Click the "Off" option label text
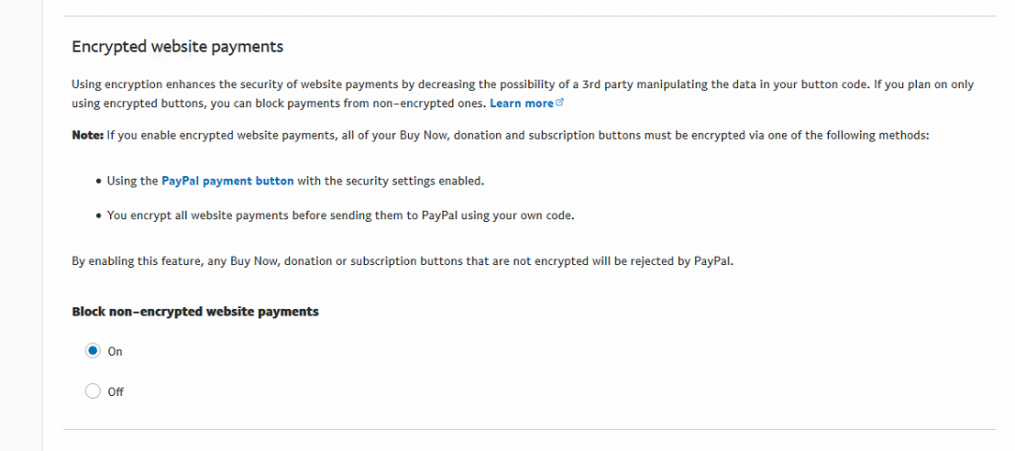The height and width of the screenshot is (451, 1015). pos(116,392)
